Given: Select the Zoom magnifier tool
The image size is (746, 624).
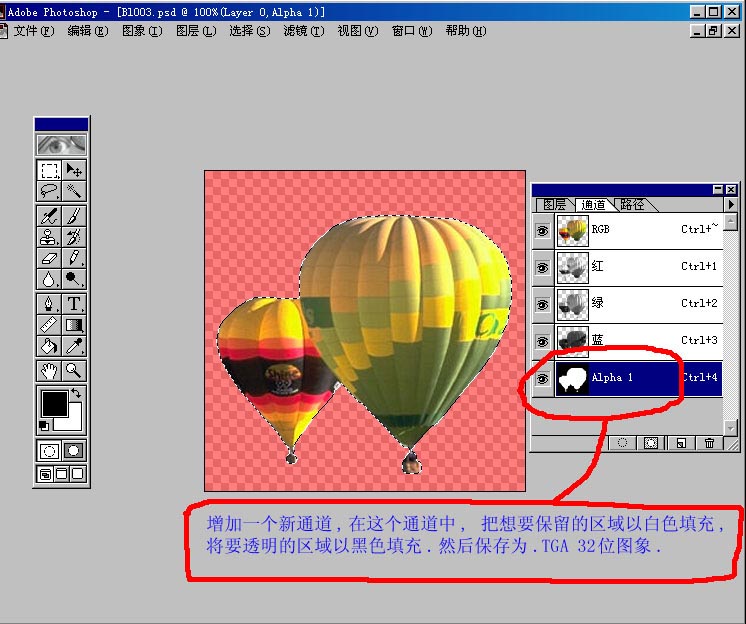Looking at the screenshot, I should [x=74, y=370].
